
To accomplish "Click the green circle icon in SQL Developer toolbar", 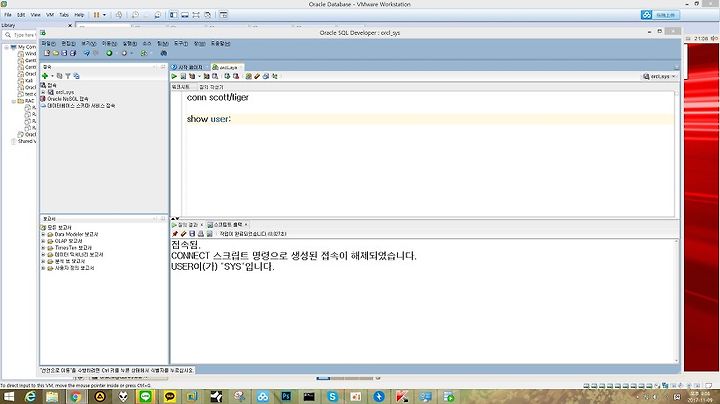I will (109, 53).
